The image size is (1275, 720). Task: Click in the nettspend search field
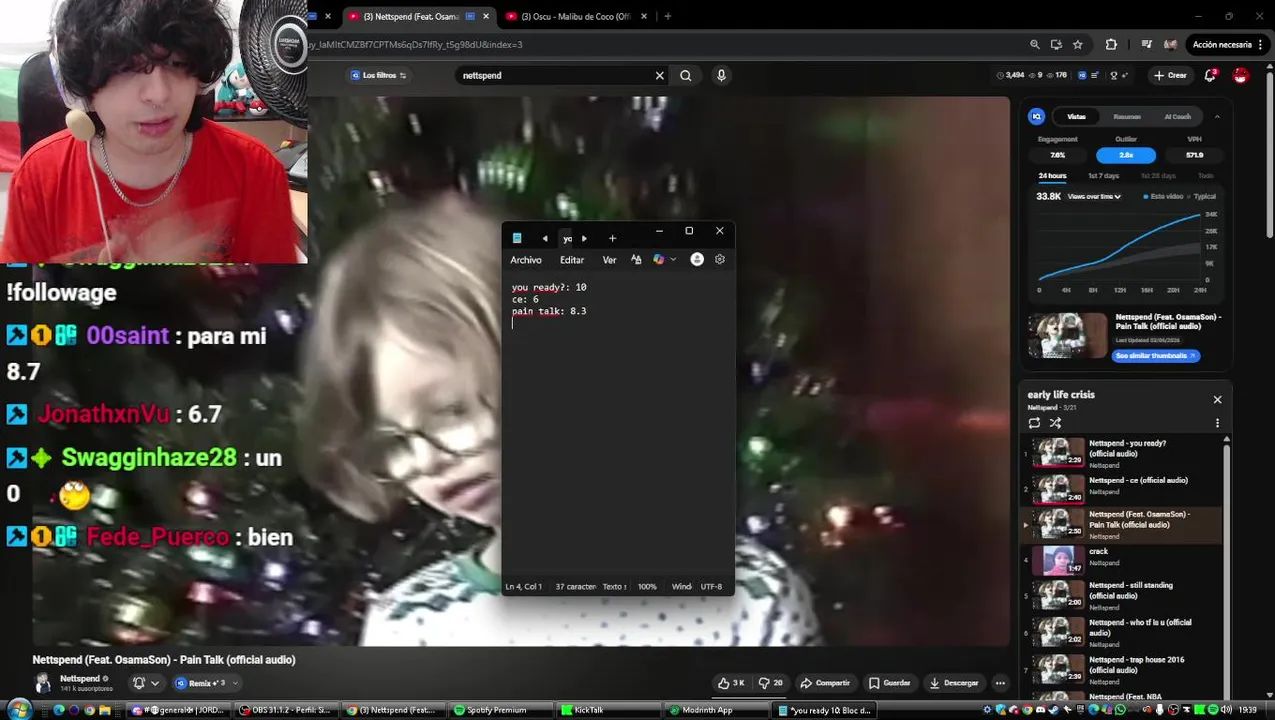tap(555, 75)
